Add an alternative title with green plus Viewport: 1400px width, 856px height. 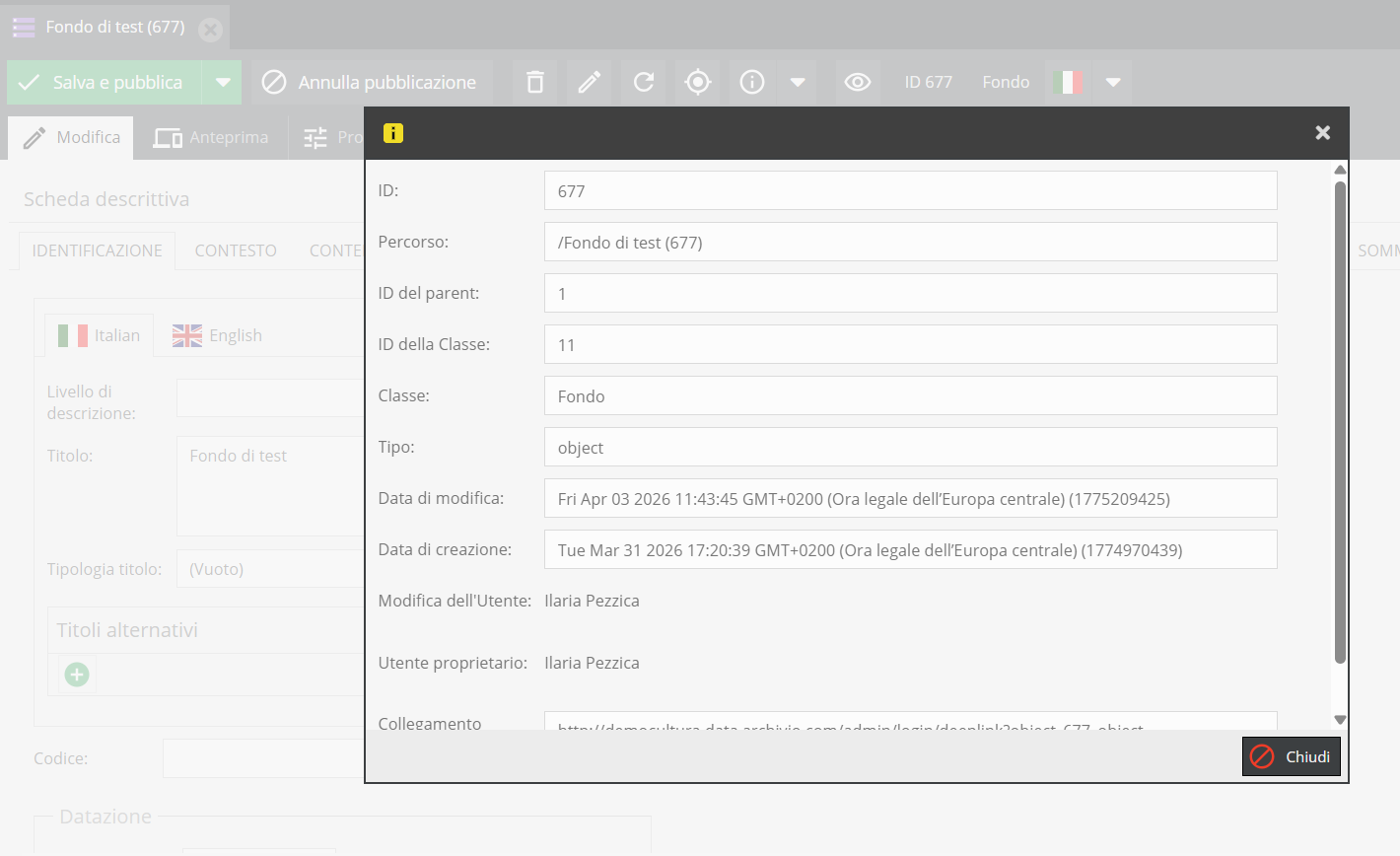pos(77,675)
